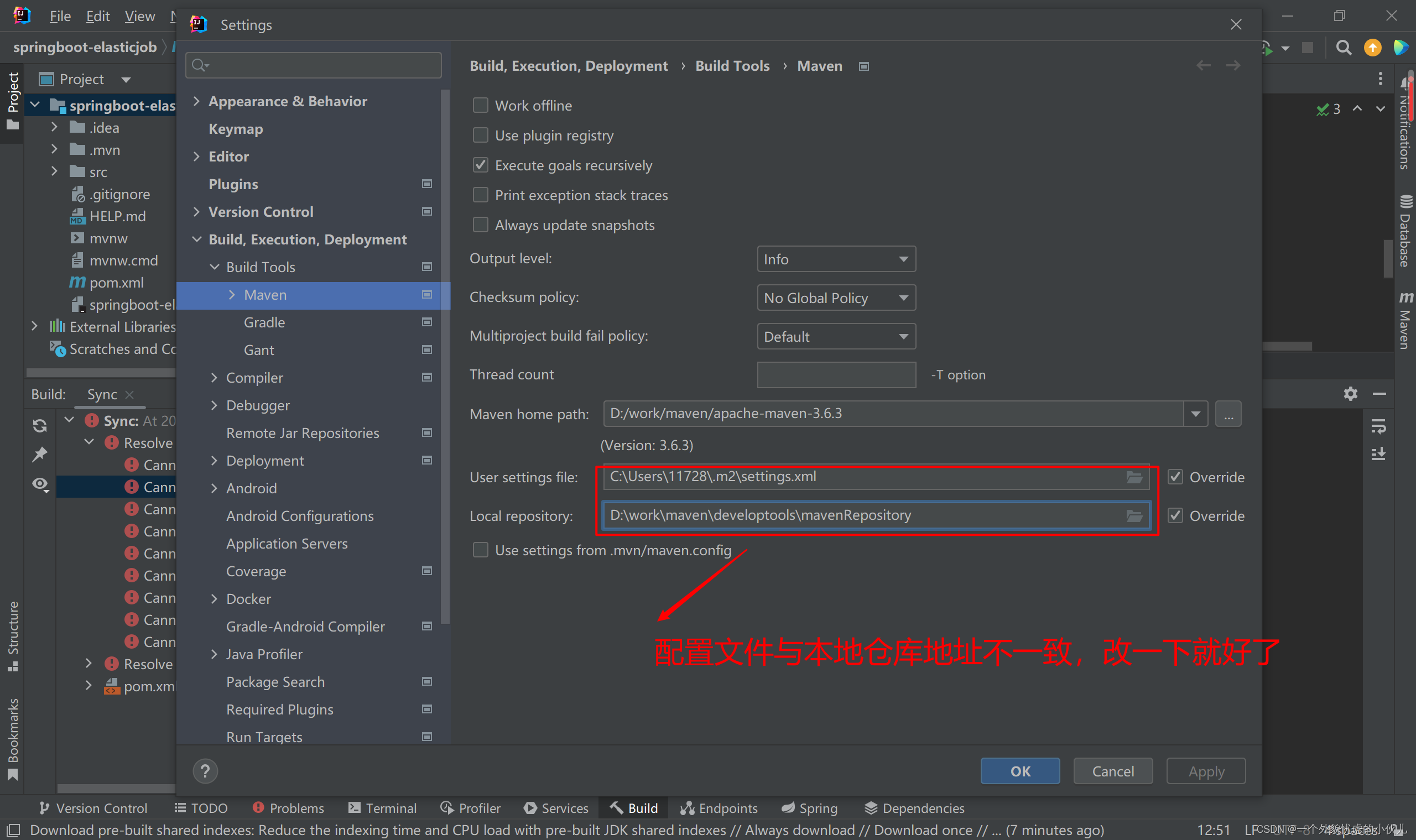Expand Version Control settings section

click(196, 212)
